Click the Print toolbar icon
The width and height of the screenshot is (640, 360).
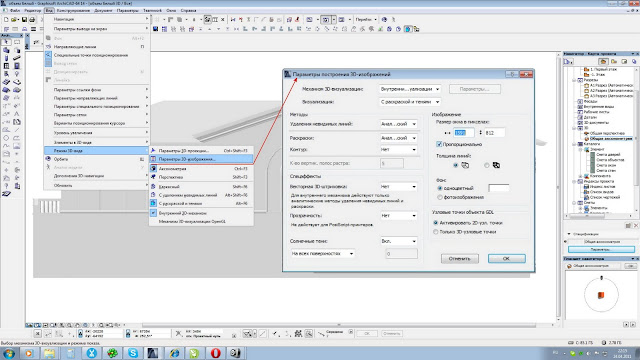coord(32,19)
